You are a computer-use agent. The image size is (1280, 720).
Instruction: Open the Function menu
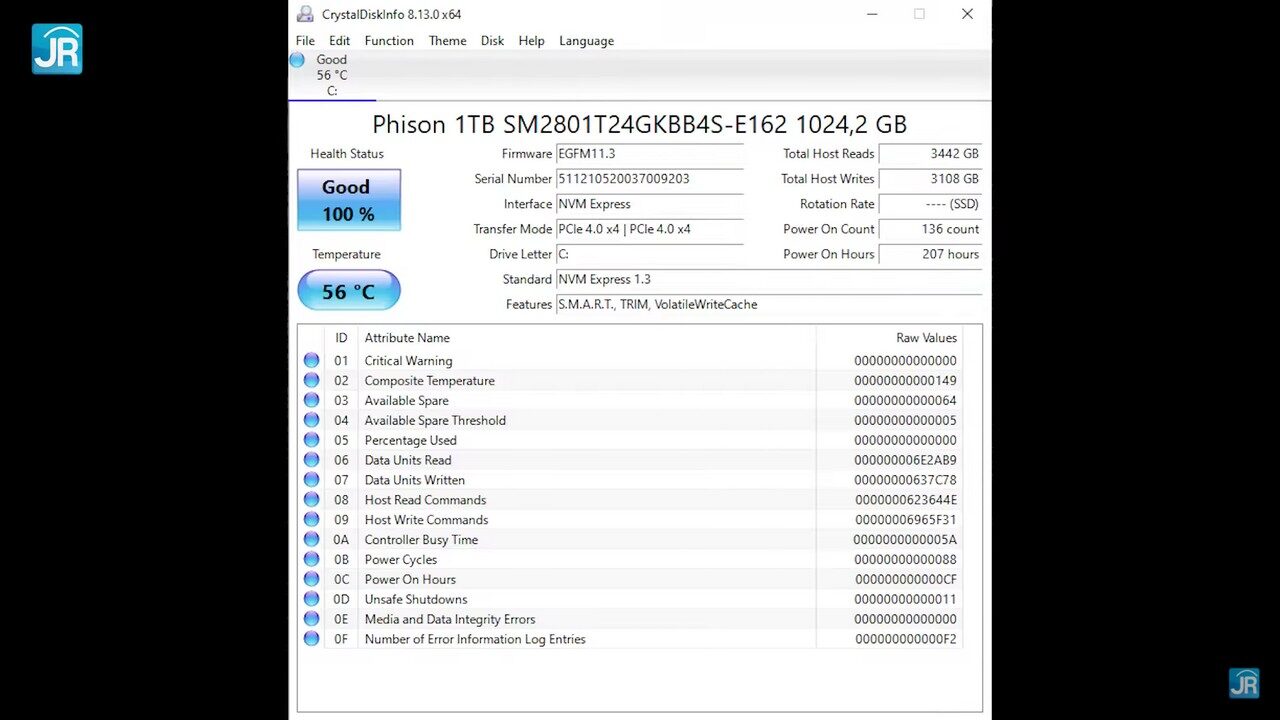click(x=389, y=40)
